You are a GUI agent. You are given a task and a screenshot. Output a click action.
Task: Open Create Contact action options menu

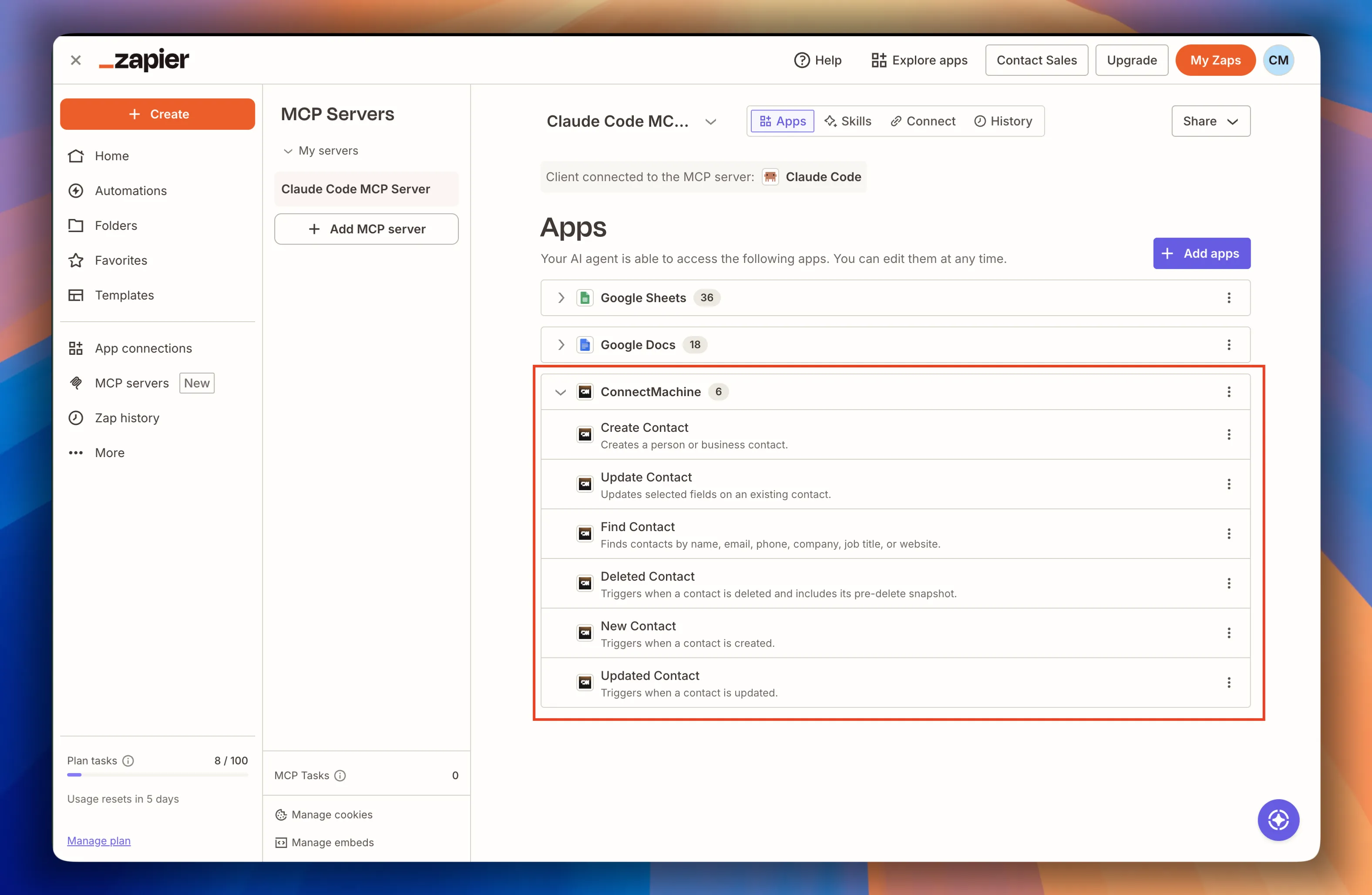pos(1228,434)
